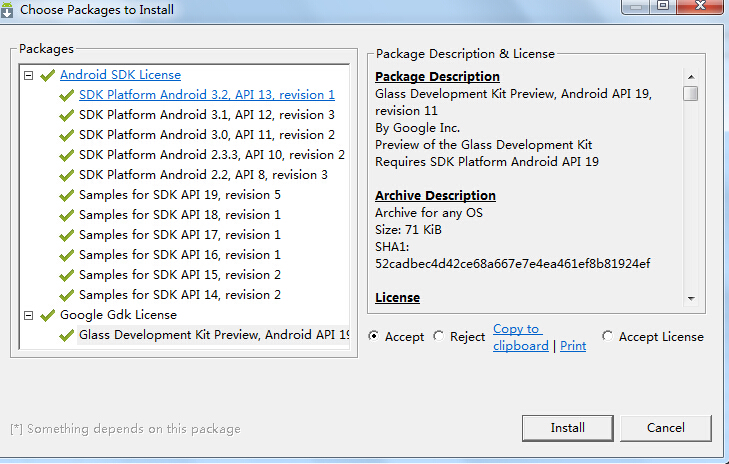
Task: Click green checkmark beside Android SDK License
Action: [x=47, y=75]
